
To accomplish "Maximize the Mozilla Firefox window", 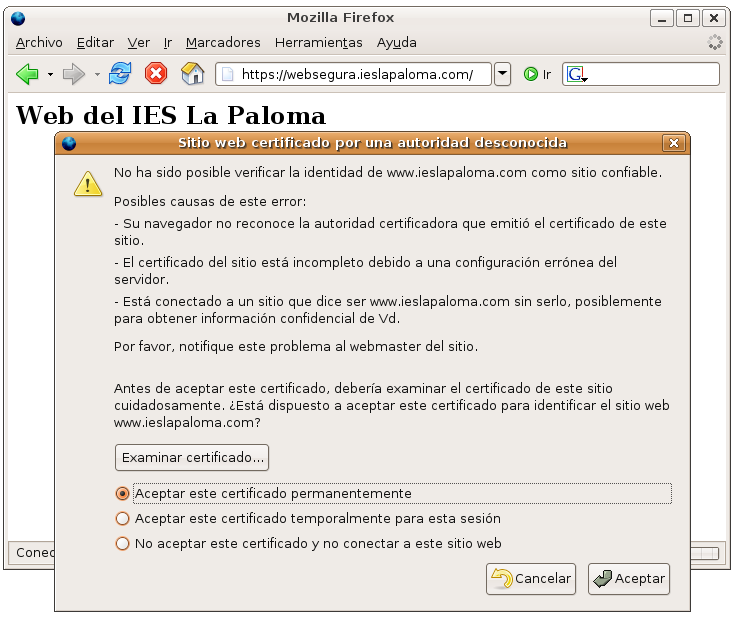I will click(x=688, y=18).
